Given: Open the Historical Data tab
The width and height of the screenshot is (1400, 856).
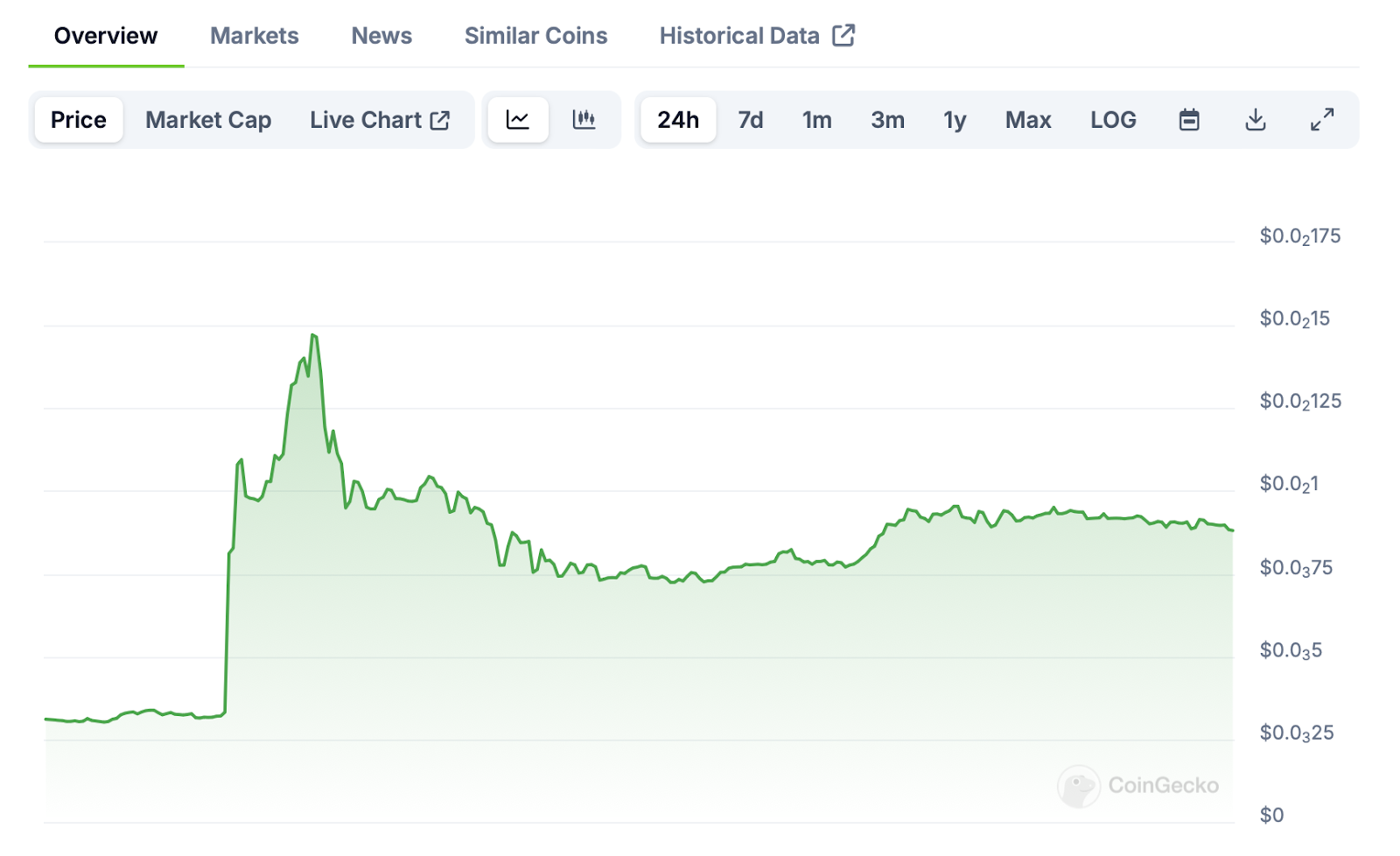Looking at the screenshot, I should pos(757,36).
